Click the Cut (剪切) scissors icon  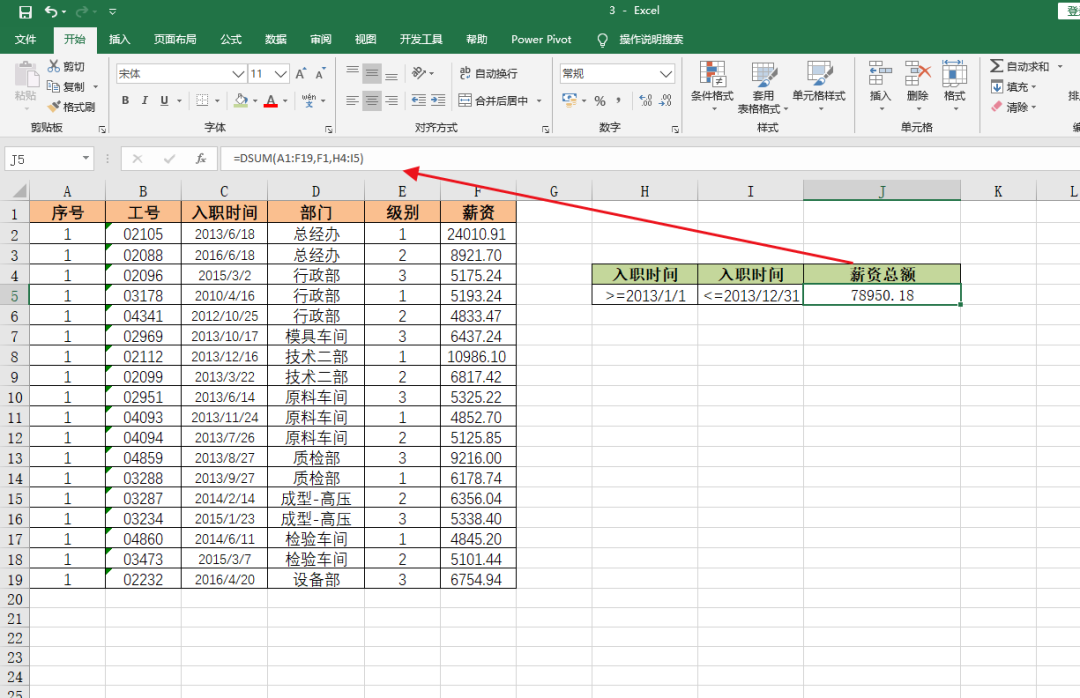[x=54, y=66]
